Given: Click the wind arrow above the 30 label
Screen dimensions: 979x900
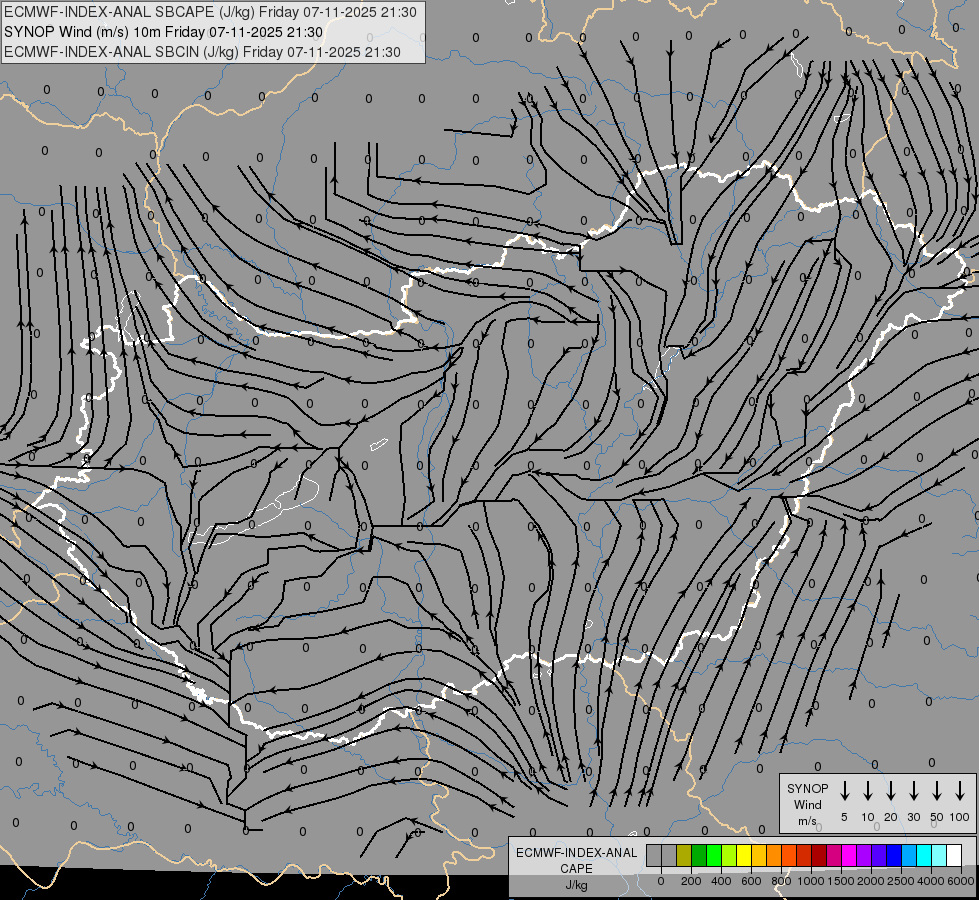Looking at the screenshot, I should tap(913, 790).
